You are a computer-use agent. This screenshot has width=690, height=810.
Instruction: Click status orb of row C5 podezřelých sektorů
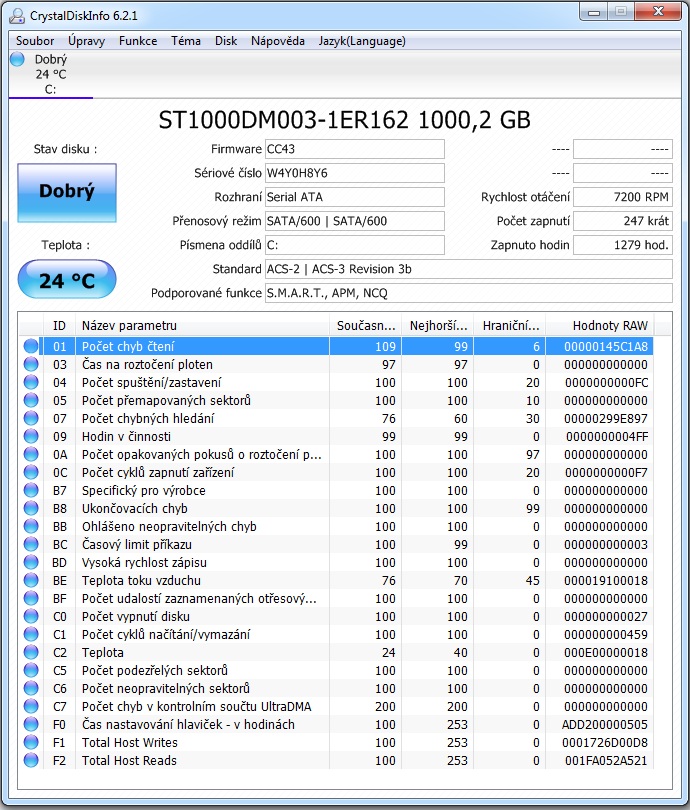point(31,671)
